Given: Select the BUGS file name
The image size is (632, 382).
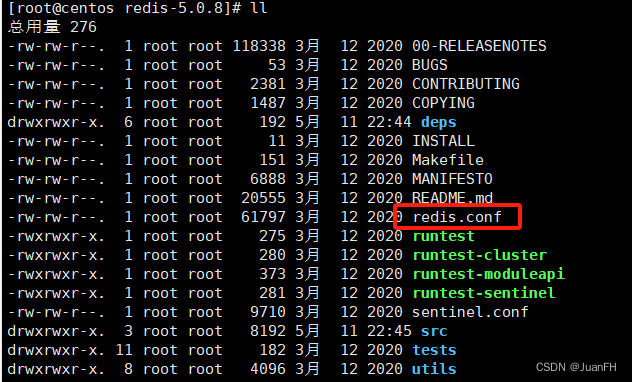Looking at the screenshot, I should pyautogui.click(x=430, y=65).
